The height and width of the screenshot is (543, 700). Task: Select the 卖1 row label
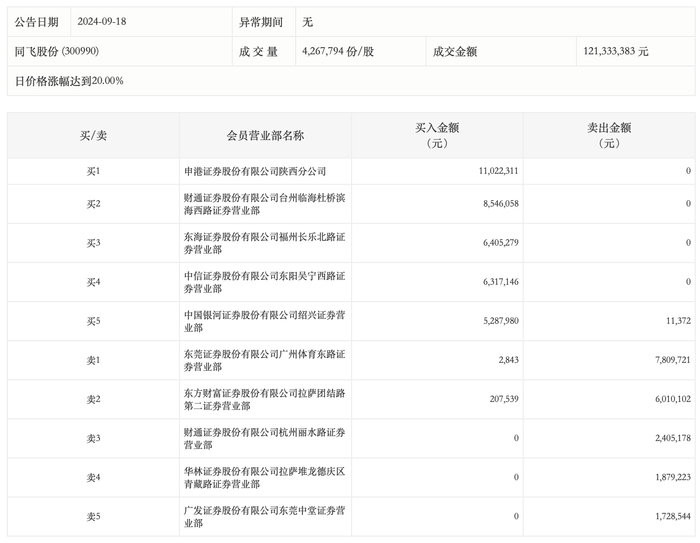pyautogui.click(x=93, y=360)
